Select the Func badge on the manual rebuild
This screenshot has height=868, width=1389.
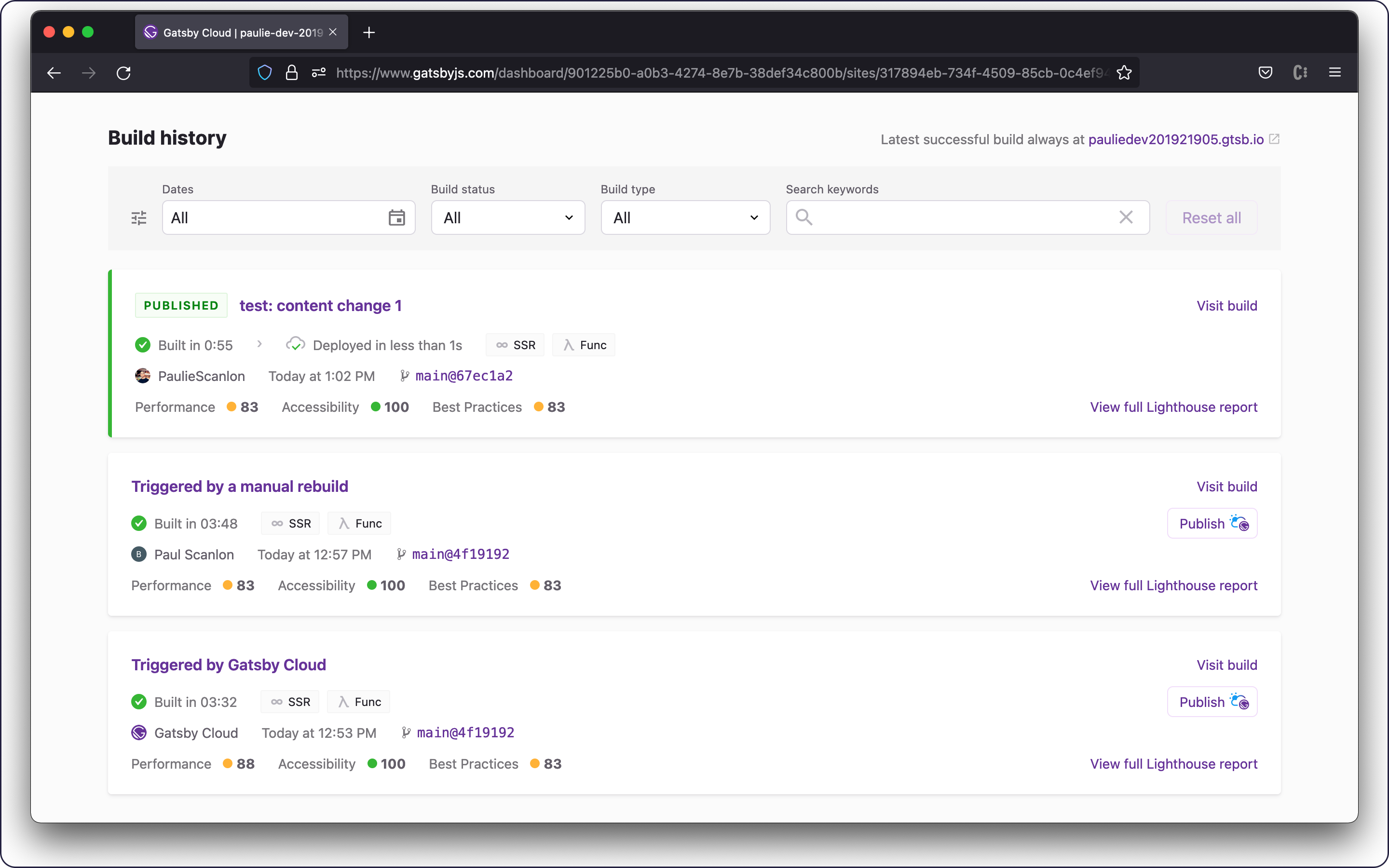[359, 523]
